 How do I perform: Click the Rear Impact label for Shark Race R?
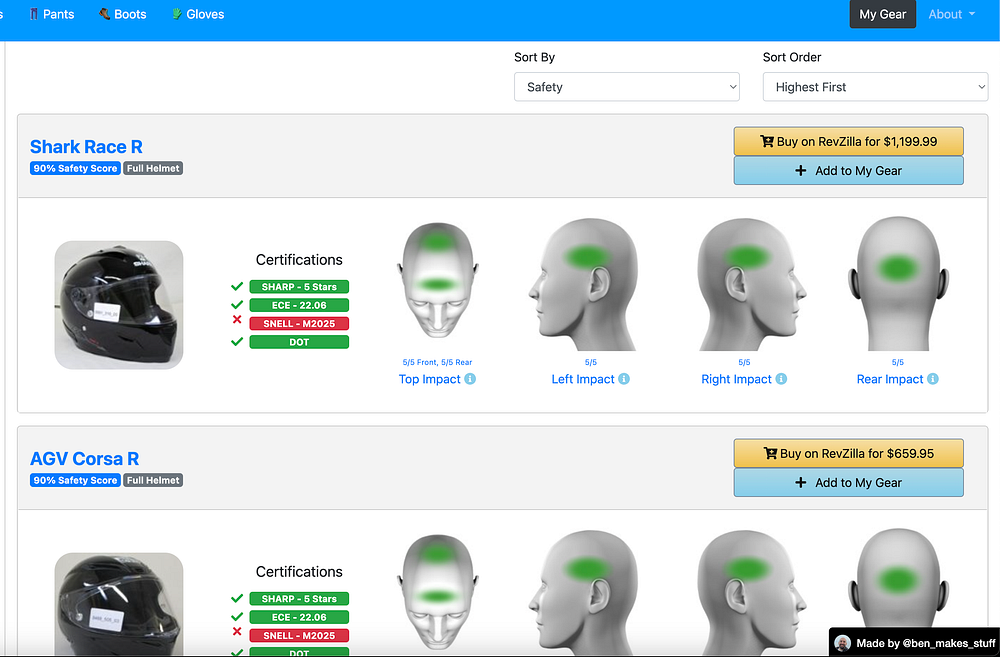coord(890,379)
